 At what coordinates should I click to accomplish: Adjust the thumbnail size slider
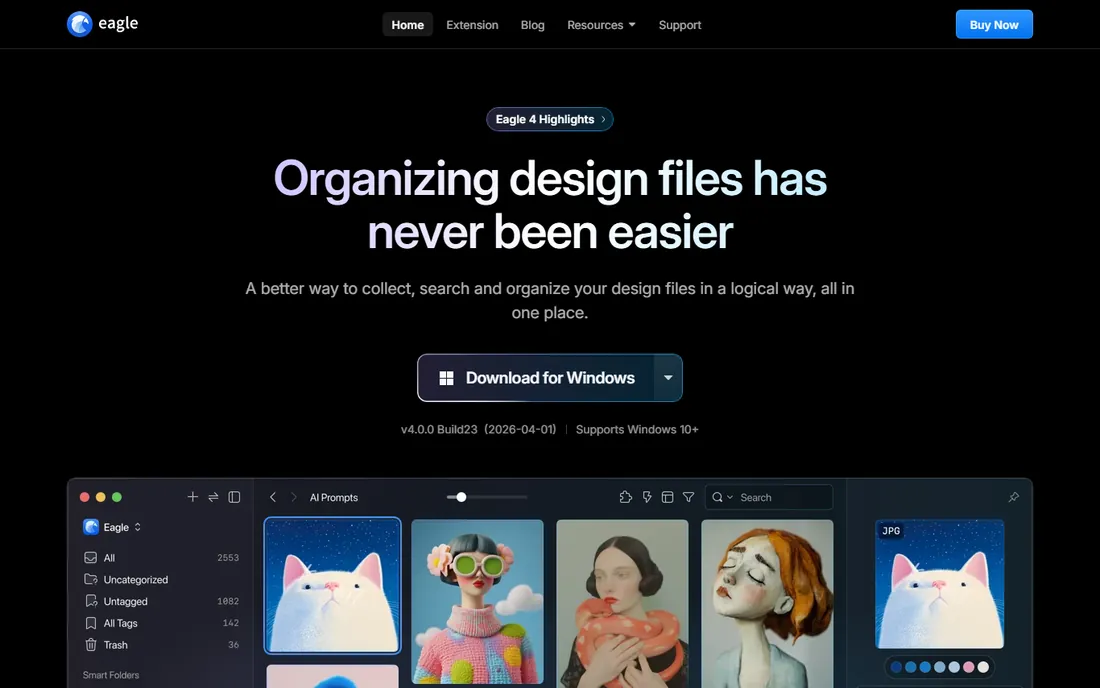point(461,497)
